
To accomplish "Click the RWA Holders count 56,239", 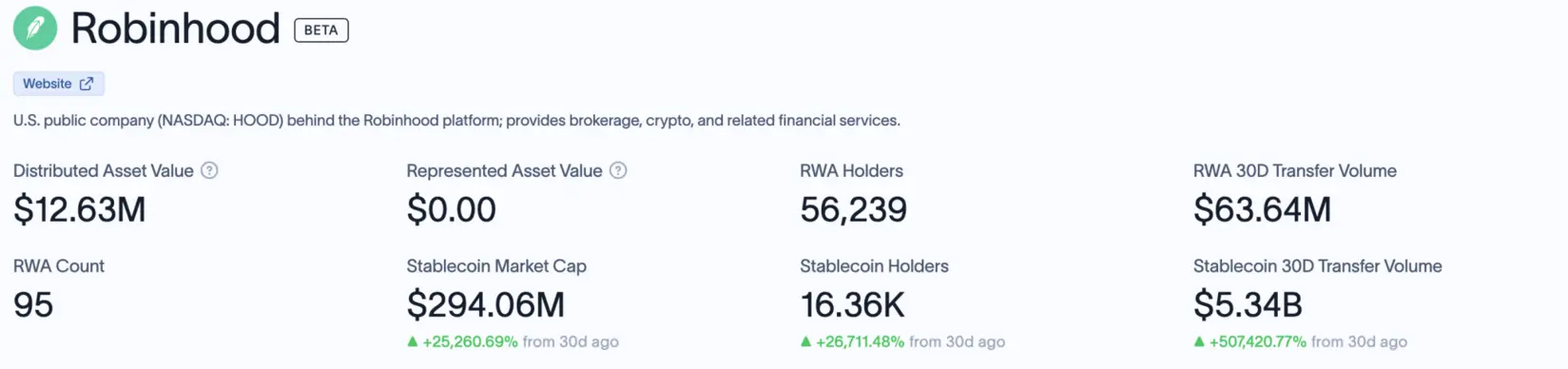I will tap(853, 209).
